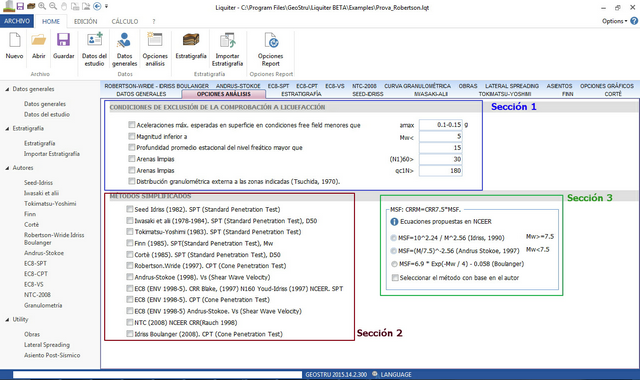Open the quick access toolbar customize arrow
This screenshot has width=640, height=380.
(107, 7)
